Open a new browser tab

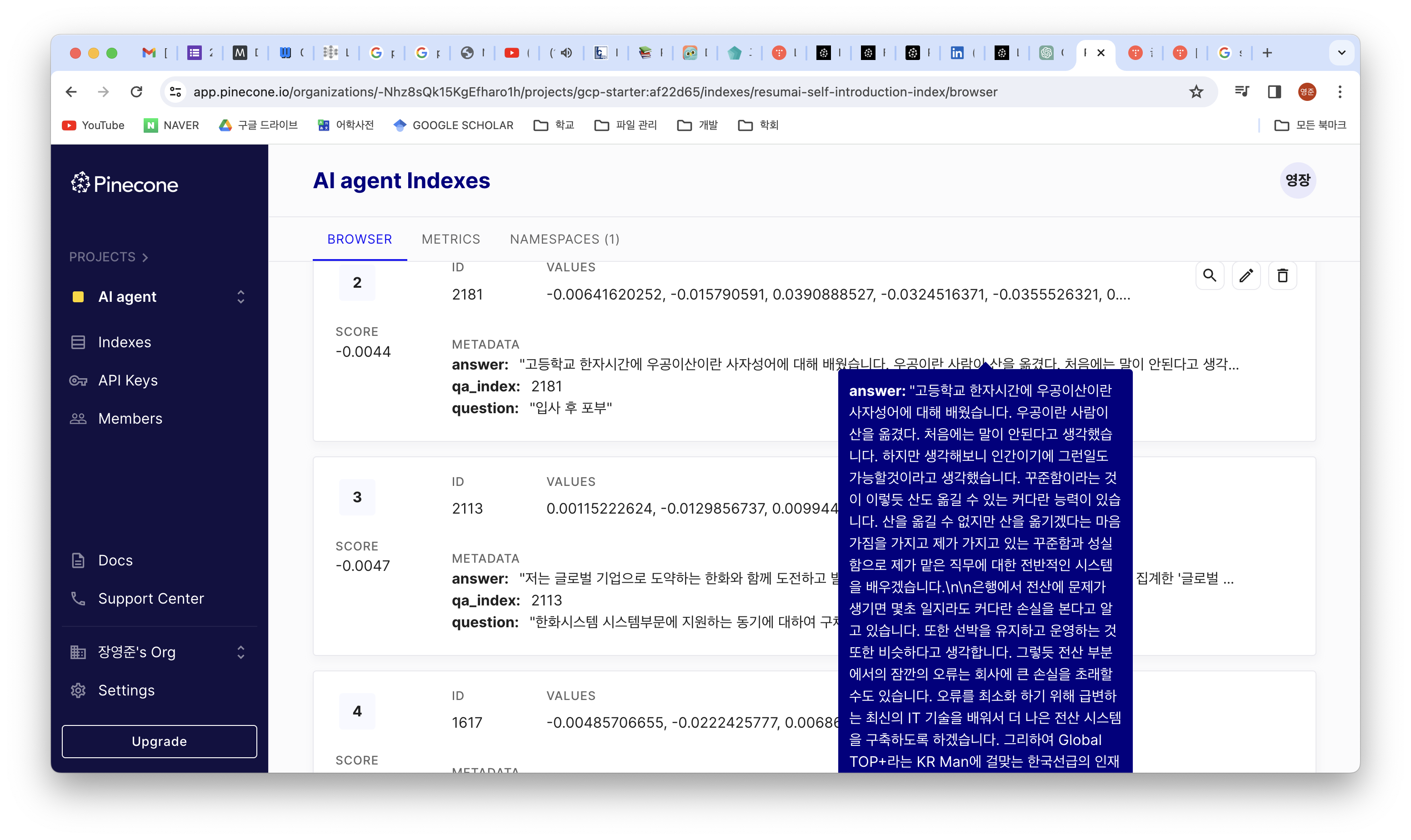1267,53
